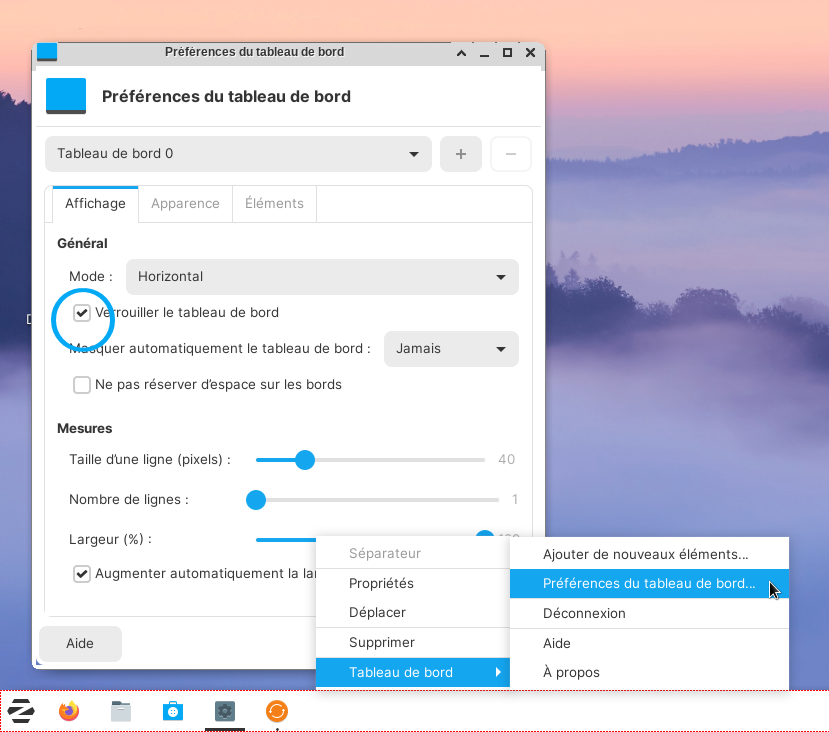Viewport: 829px width, 732px height.
Task: Open the Zorin start menu
Action: 21,711
